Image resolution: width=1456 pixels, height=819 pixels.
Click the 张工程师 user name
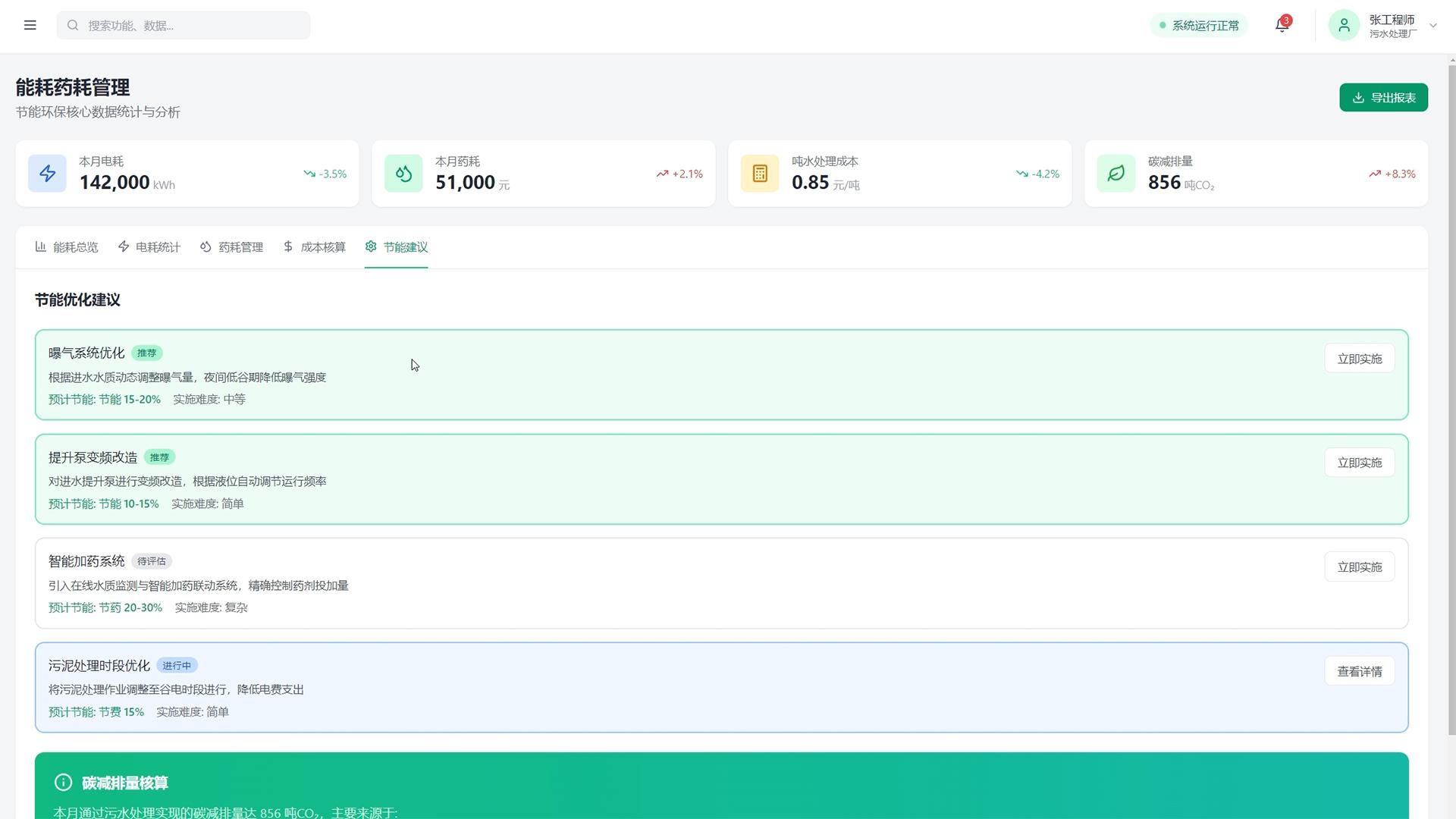(1392, 20)
